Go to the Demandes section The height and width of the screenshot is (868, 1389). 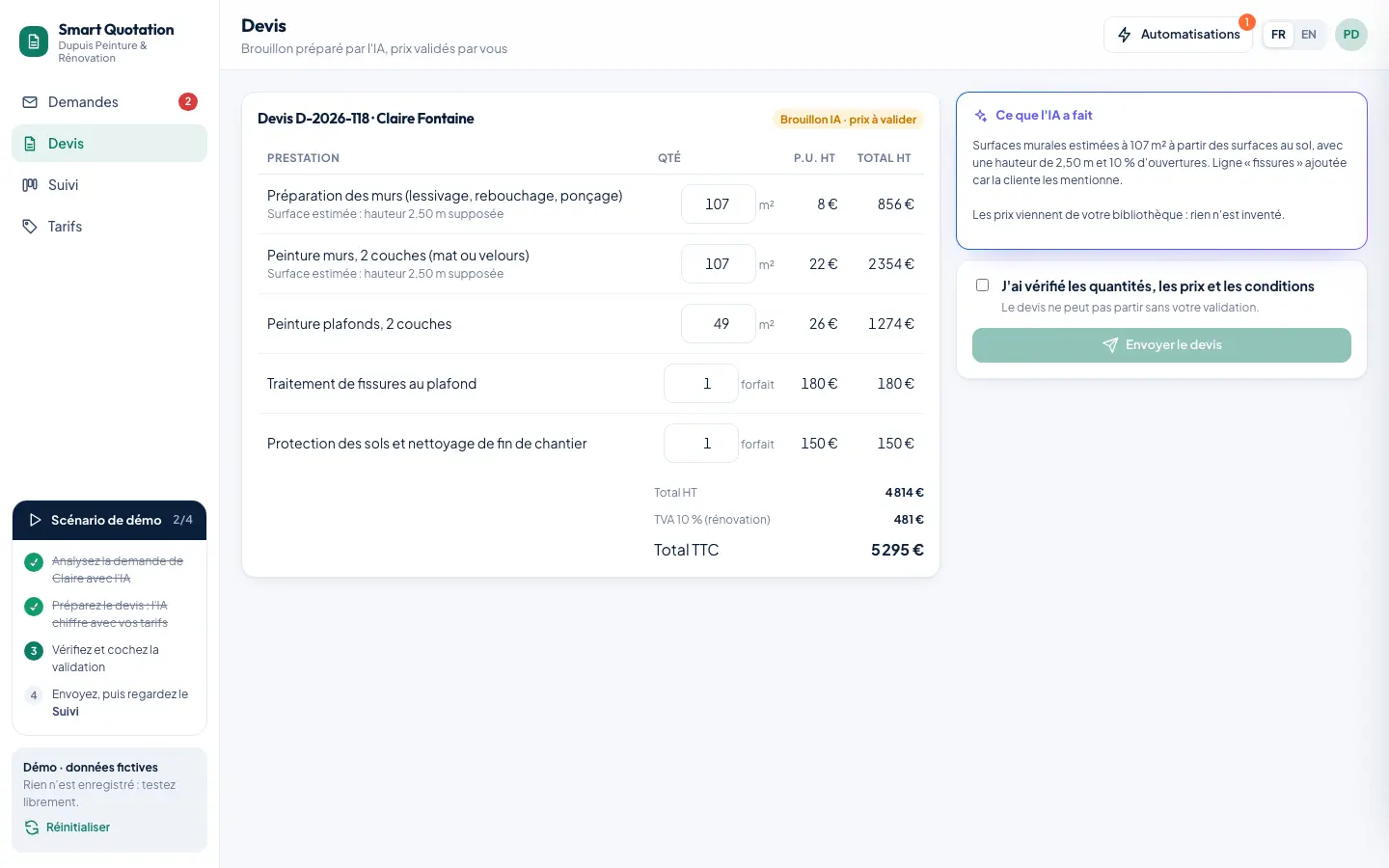click(109, 102)
